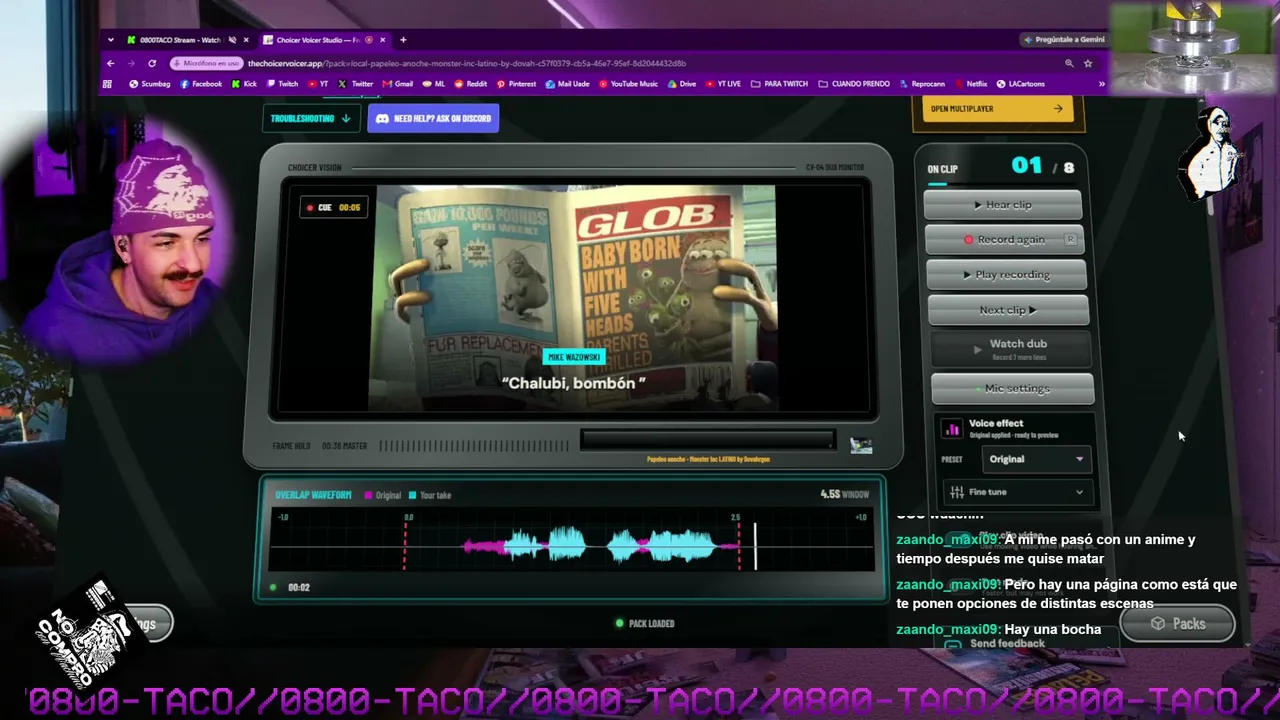Open the Packs button
This screenshot has height=720, width=1280.
click(1178, 623)
